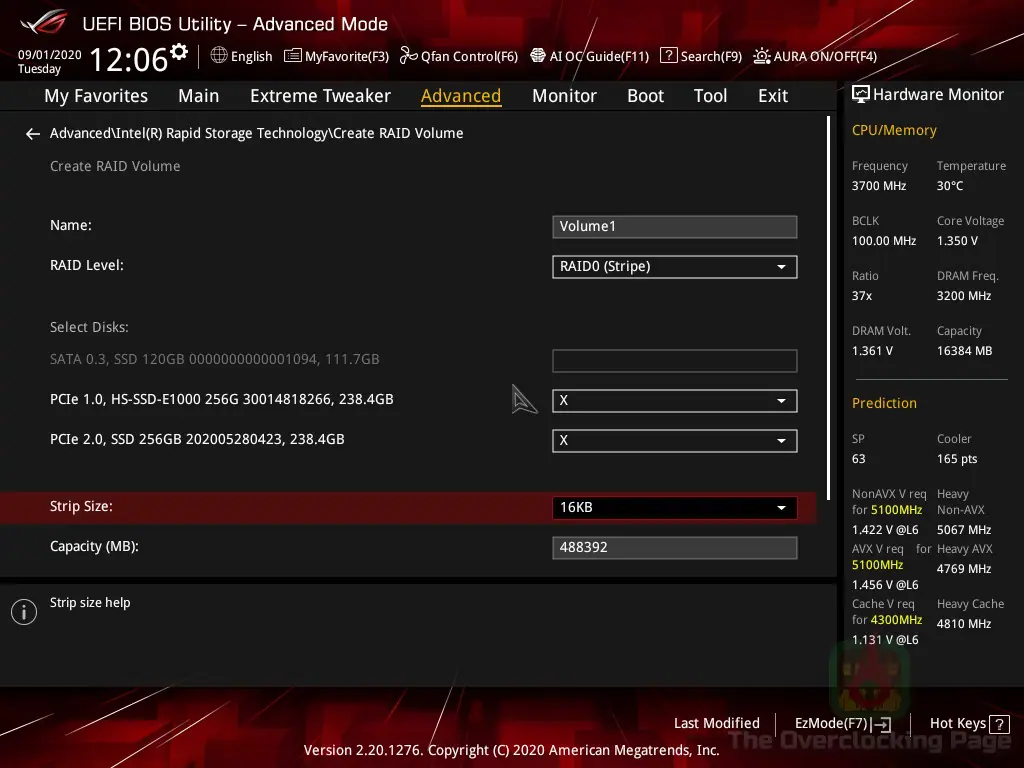This screenshot has width=1024, height=768.
Task: Edit the RAID volume Name field
Action: pos(674,226)
